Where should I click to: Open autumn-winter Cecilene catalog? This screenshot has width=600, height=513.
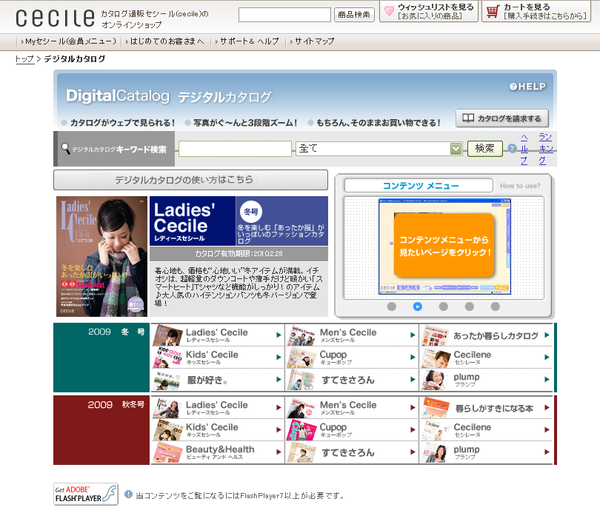coord(486,430)
